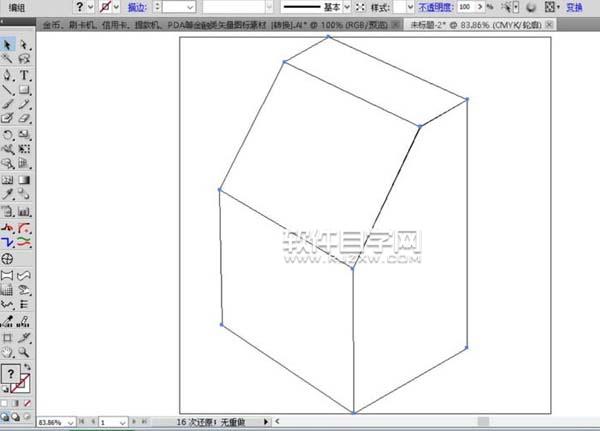
Task: Select the Pencil tool
Action: pyautogui.click(x=24, y=104)
